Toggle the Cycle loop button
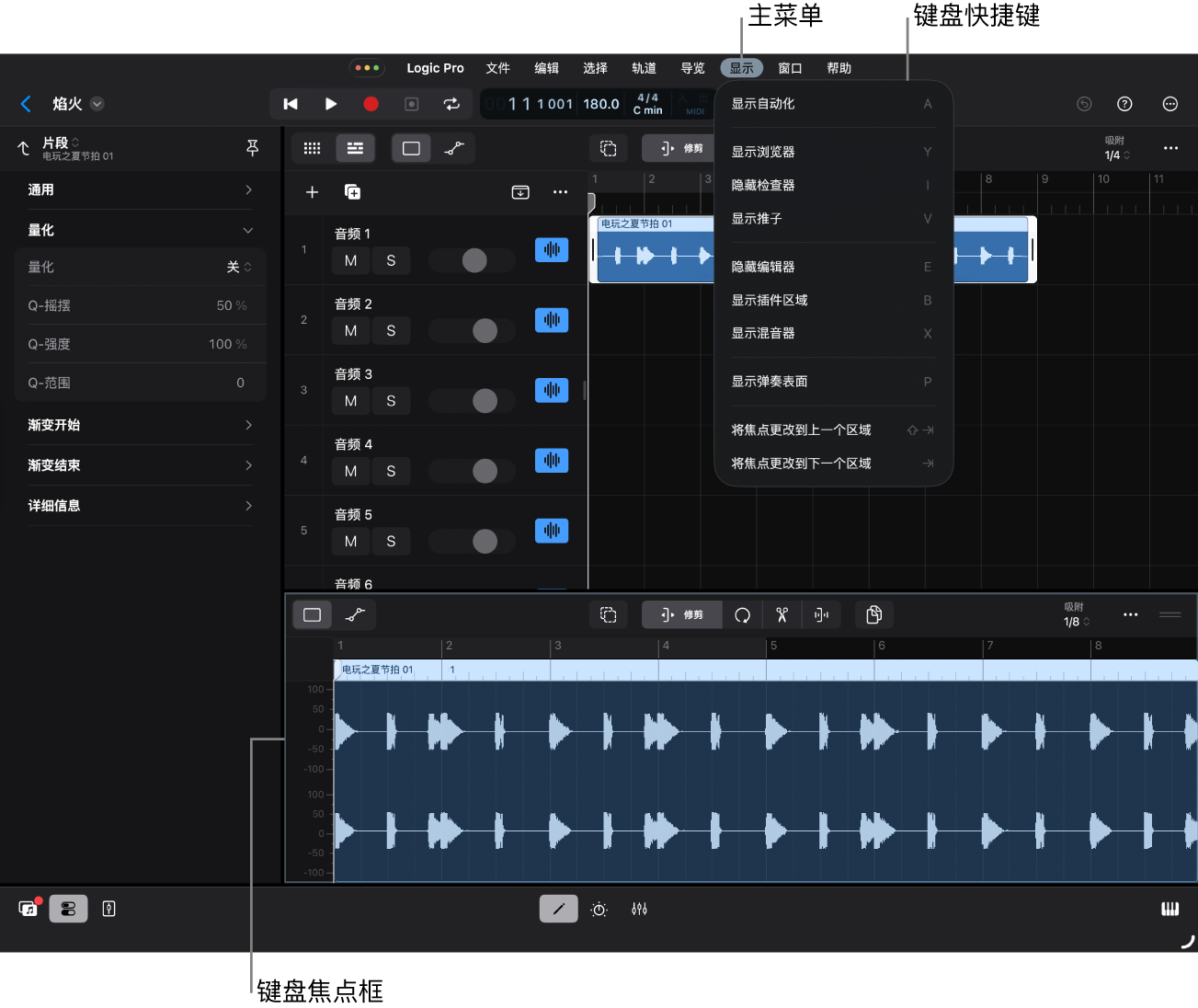 451,104
